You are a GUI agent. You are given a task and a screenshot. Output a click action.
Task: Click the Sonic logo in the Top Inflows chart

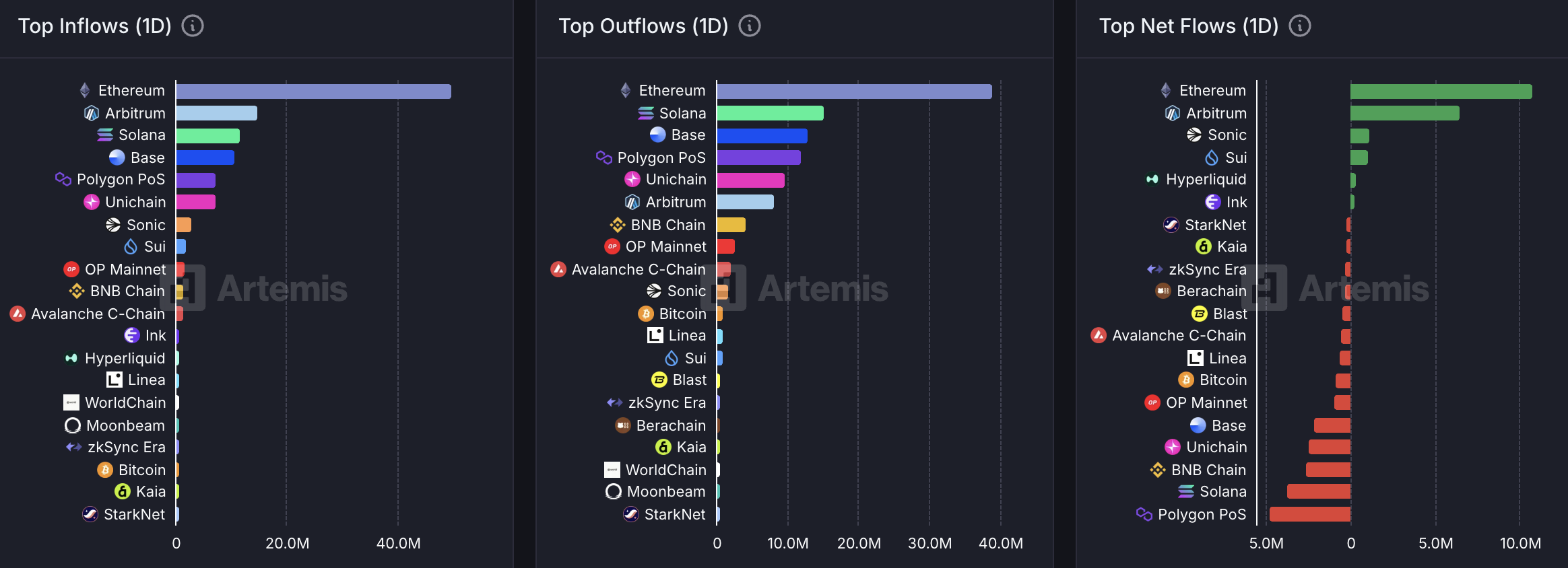[x=113, y=225]
